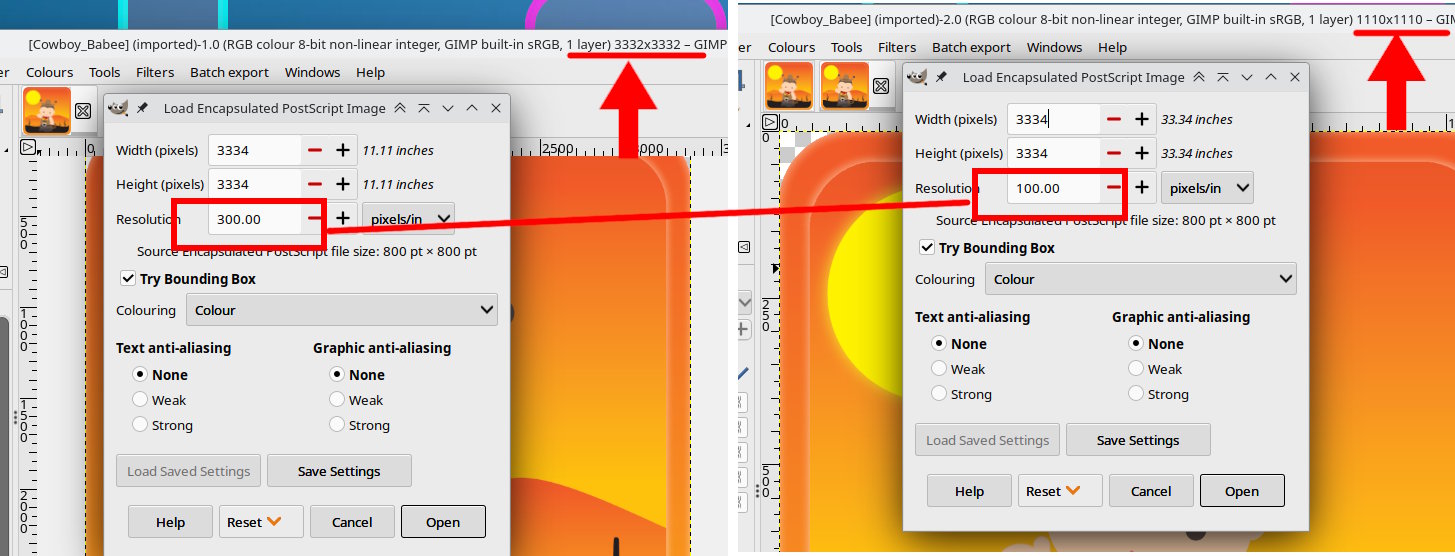The image size is (1455, 556).
Task: Click Cancel in the 100.00 resolution dialog
Action: click(1151, 491)
